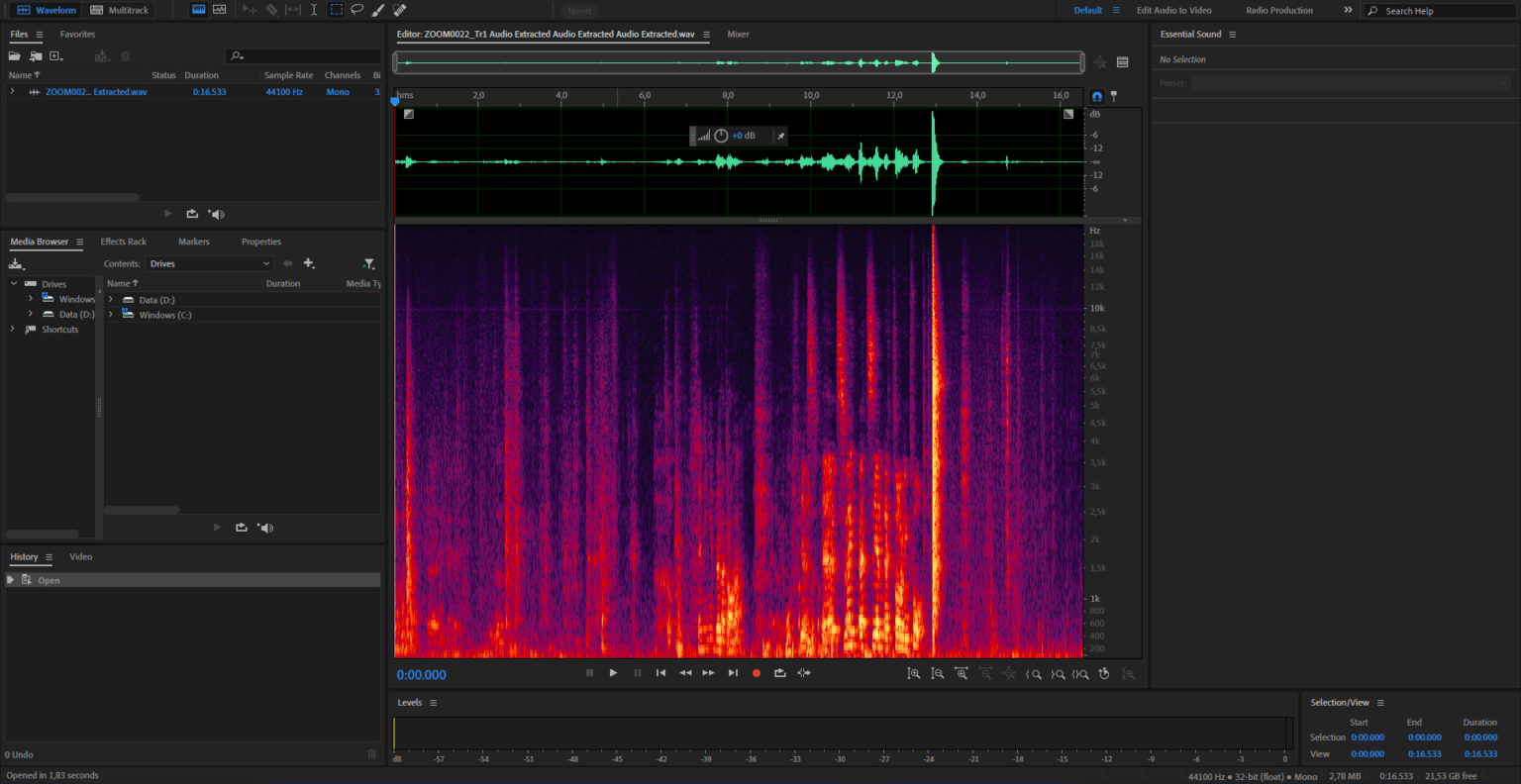The width and height of the screenshot is (1521, 784).
Task: Switch to the Multitrack view
Action: [119, 9]
